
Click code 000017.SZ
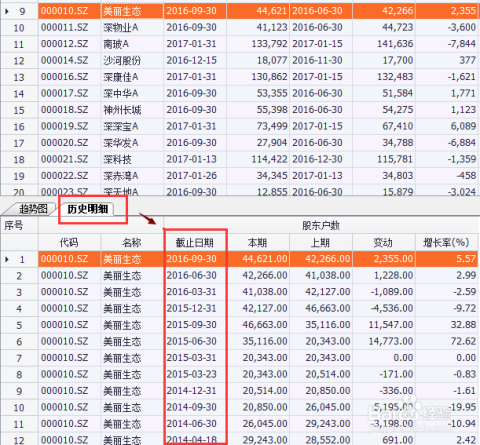point(65,93)
